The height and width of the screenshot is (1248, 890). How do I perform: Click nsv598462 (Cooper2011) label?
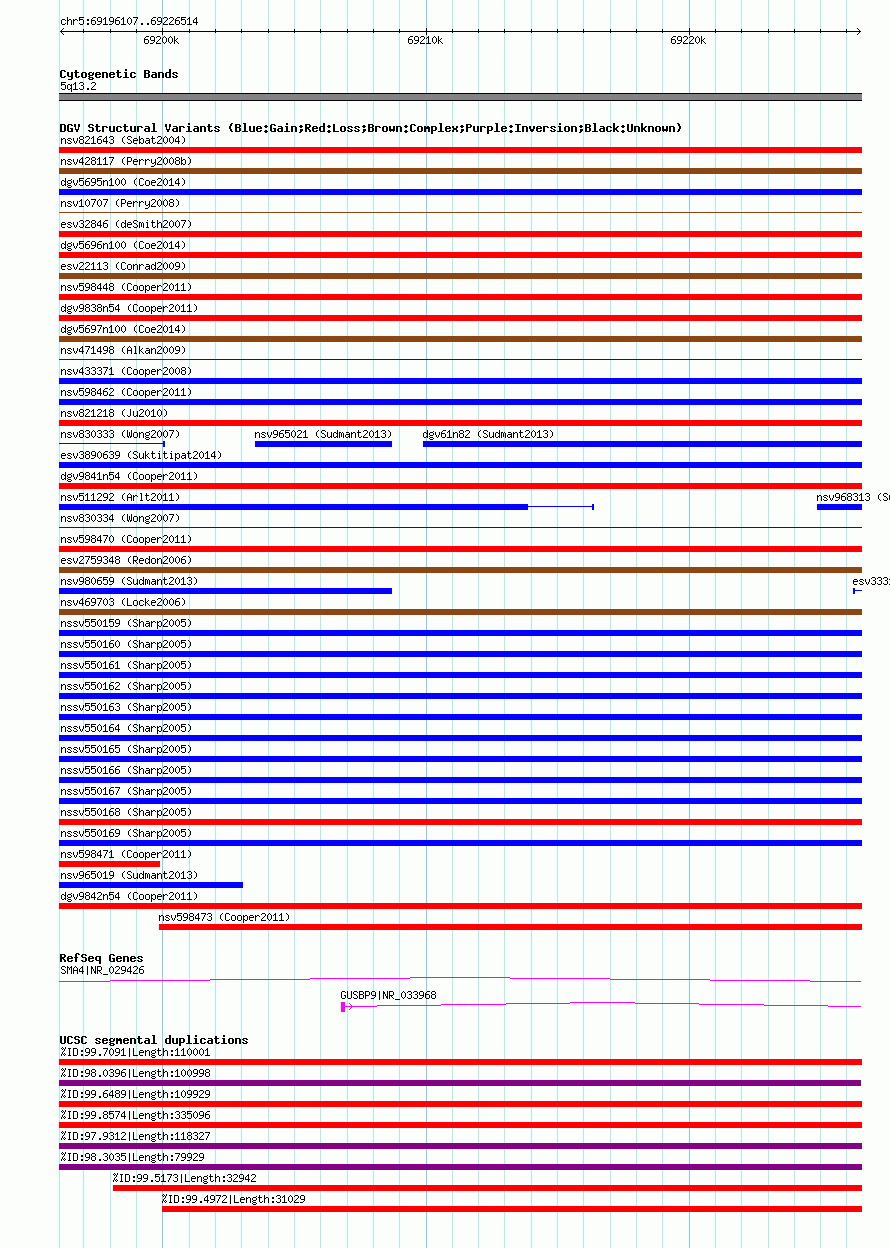click(126, 392)
